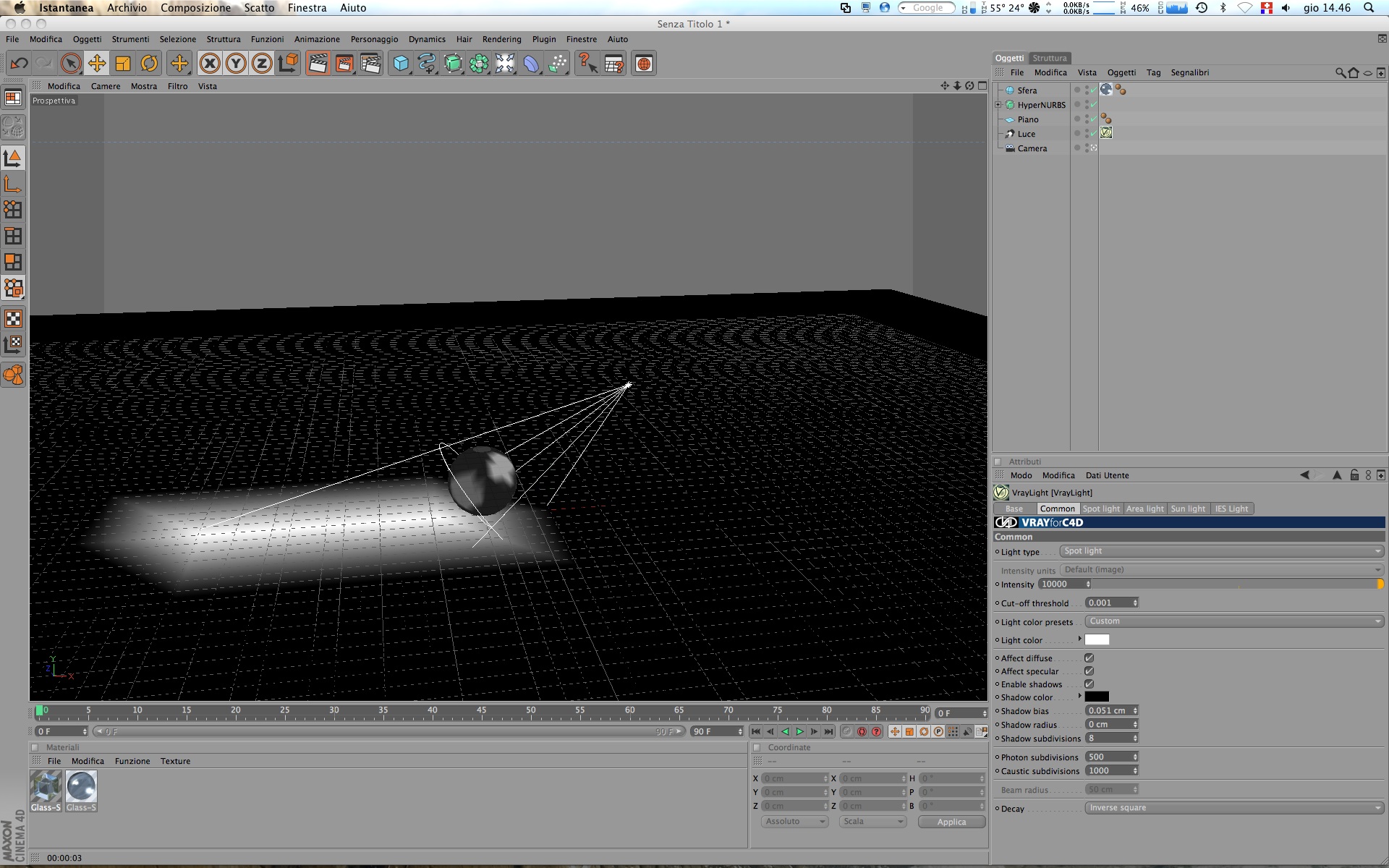This screenshot has width=1389, height=868.
Task: Switch to the Area light tab
Action: coord(1144,509)
